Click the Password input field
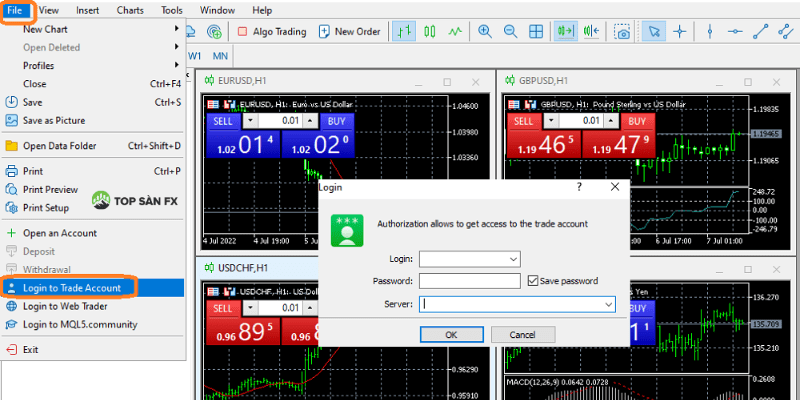Viewport: 800px width, 400px height. click(470, 281)
